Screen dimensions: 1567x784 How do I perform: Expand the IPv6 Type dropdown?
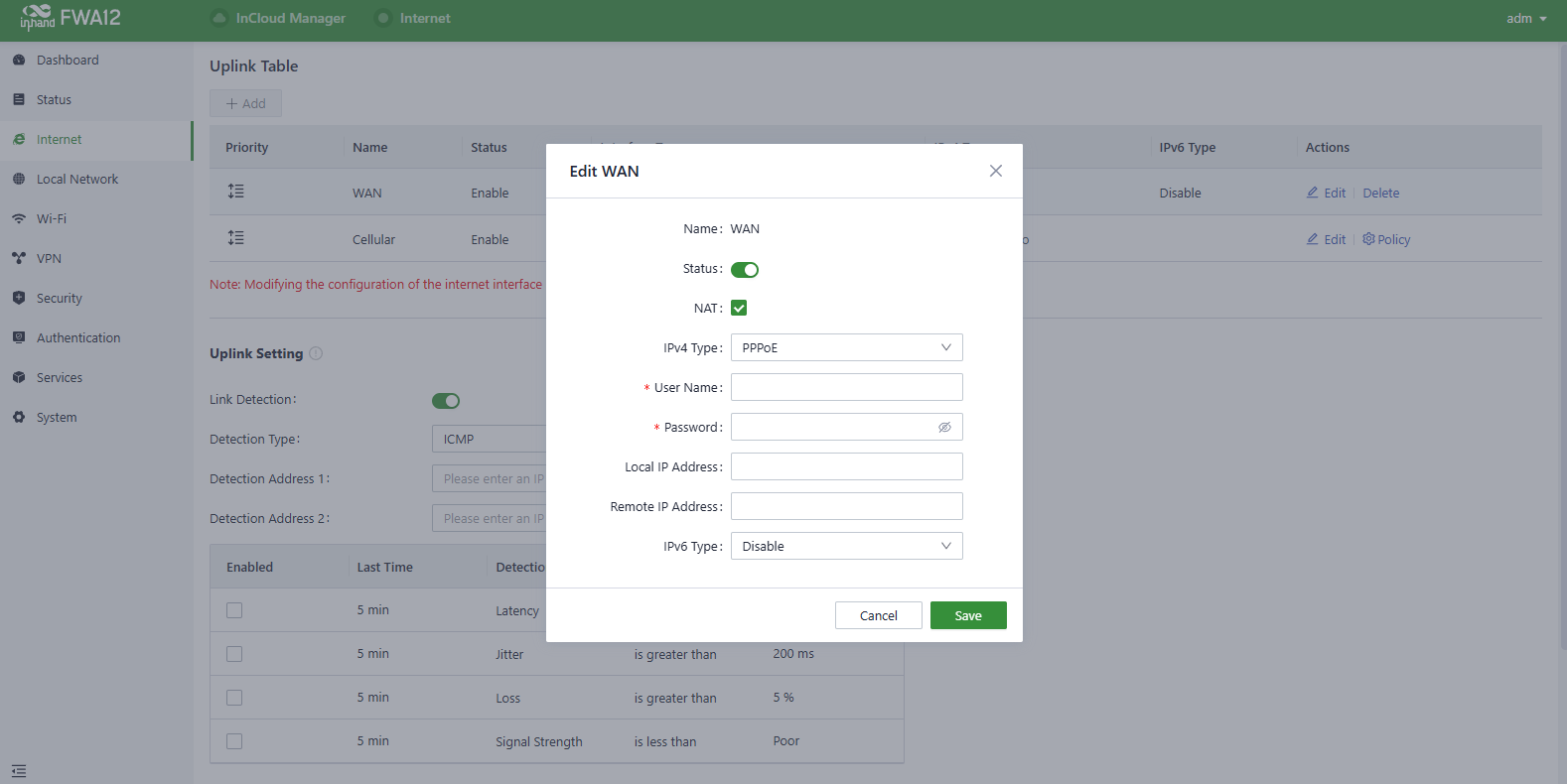click(846, 546)
